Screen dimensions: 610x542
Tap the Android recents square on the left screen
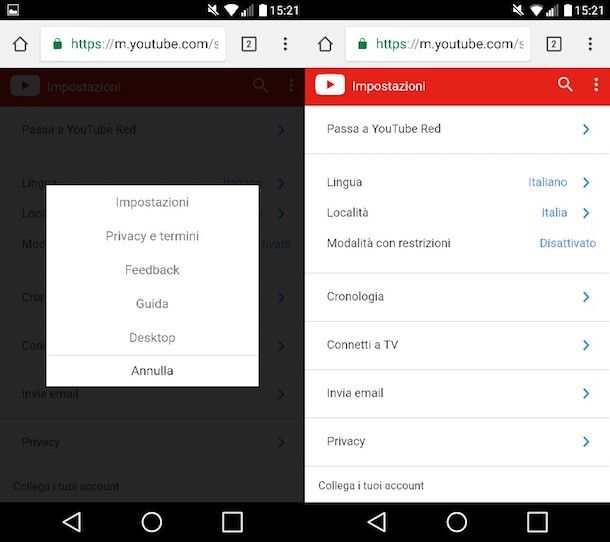click(x=232, y=522)
